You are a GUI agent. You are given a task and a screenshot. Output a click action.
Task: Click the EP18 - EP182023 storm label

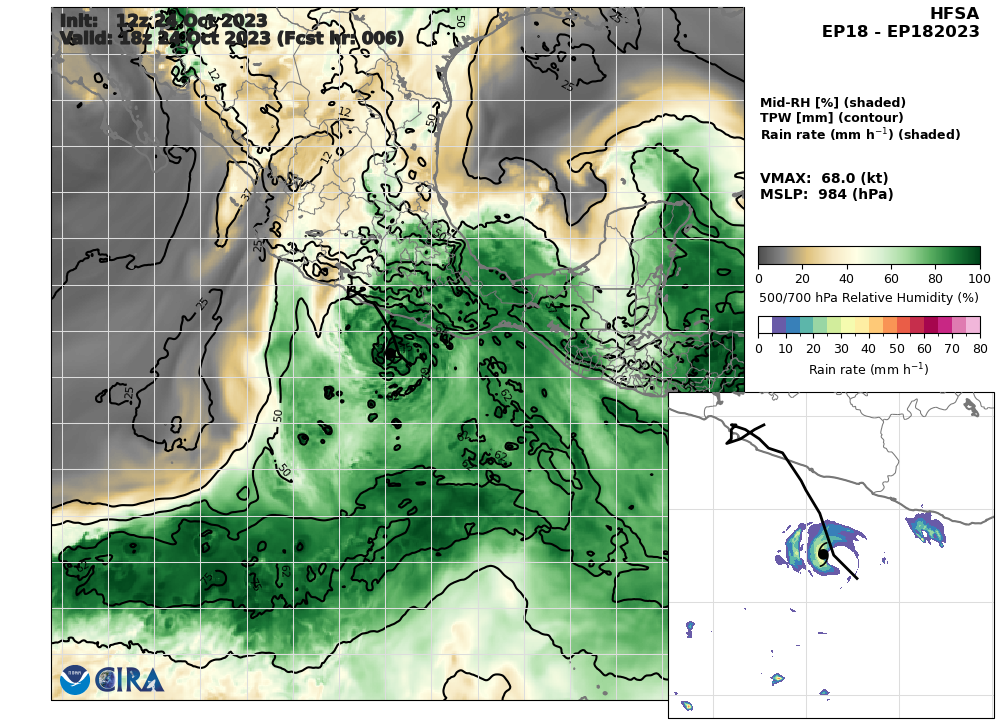901,31
